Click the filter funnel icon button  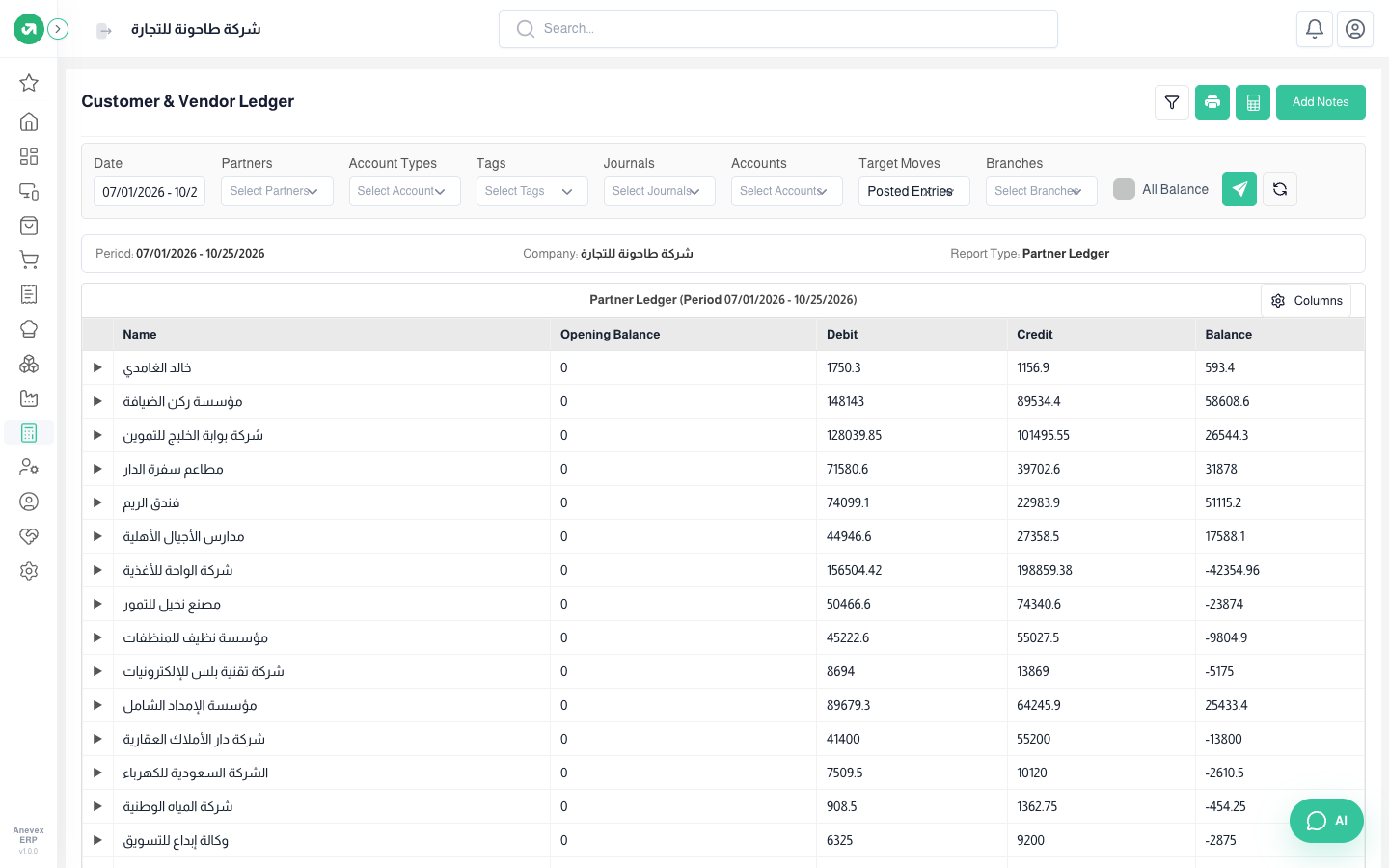[1172, 102]
